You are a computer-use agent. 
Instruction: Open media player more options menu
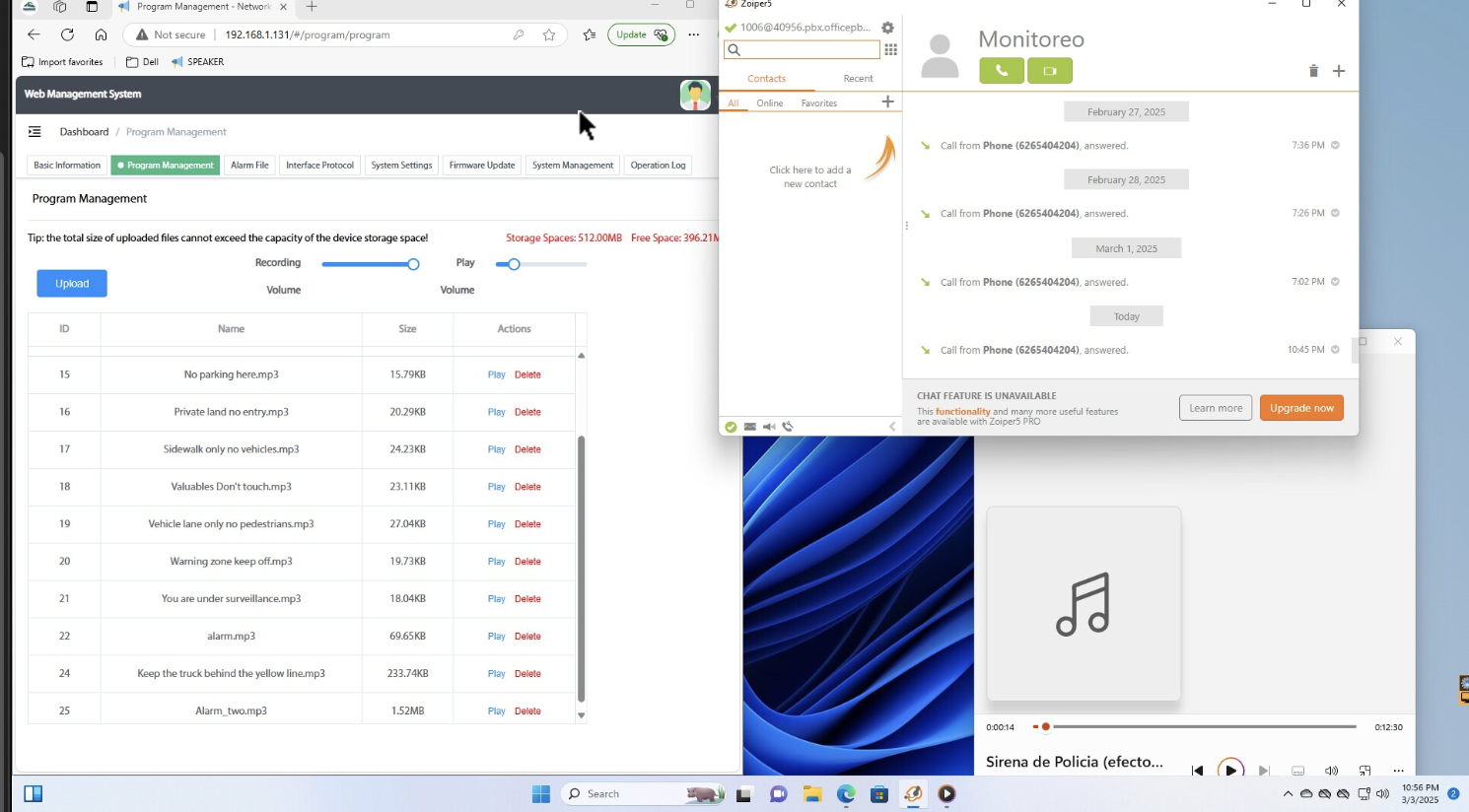point(1398,771)
